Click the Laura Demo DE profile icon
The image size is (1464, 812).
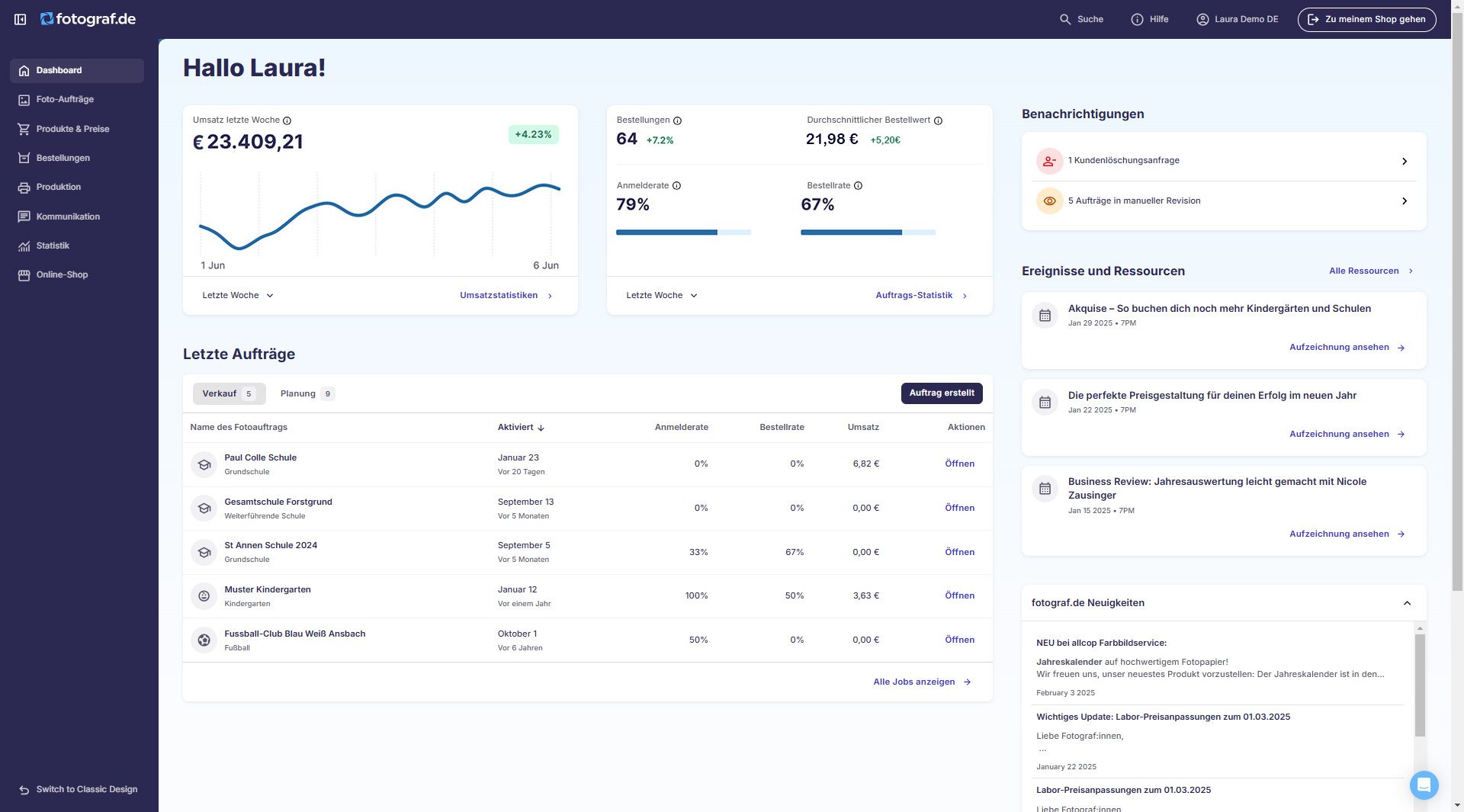[x=1202, y=19]
